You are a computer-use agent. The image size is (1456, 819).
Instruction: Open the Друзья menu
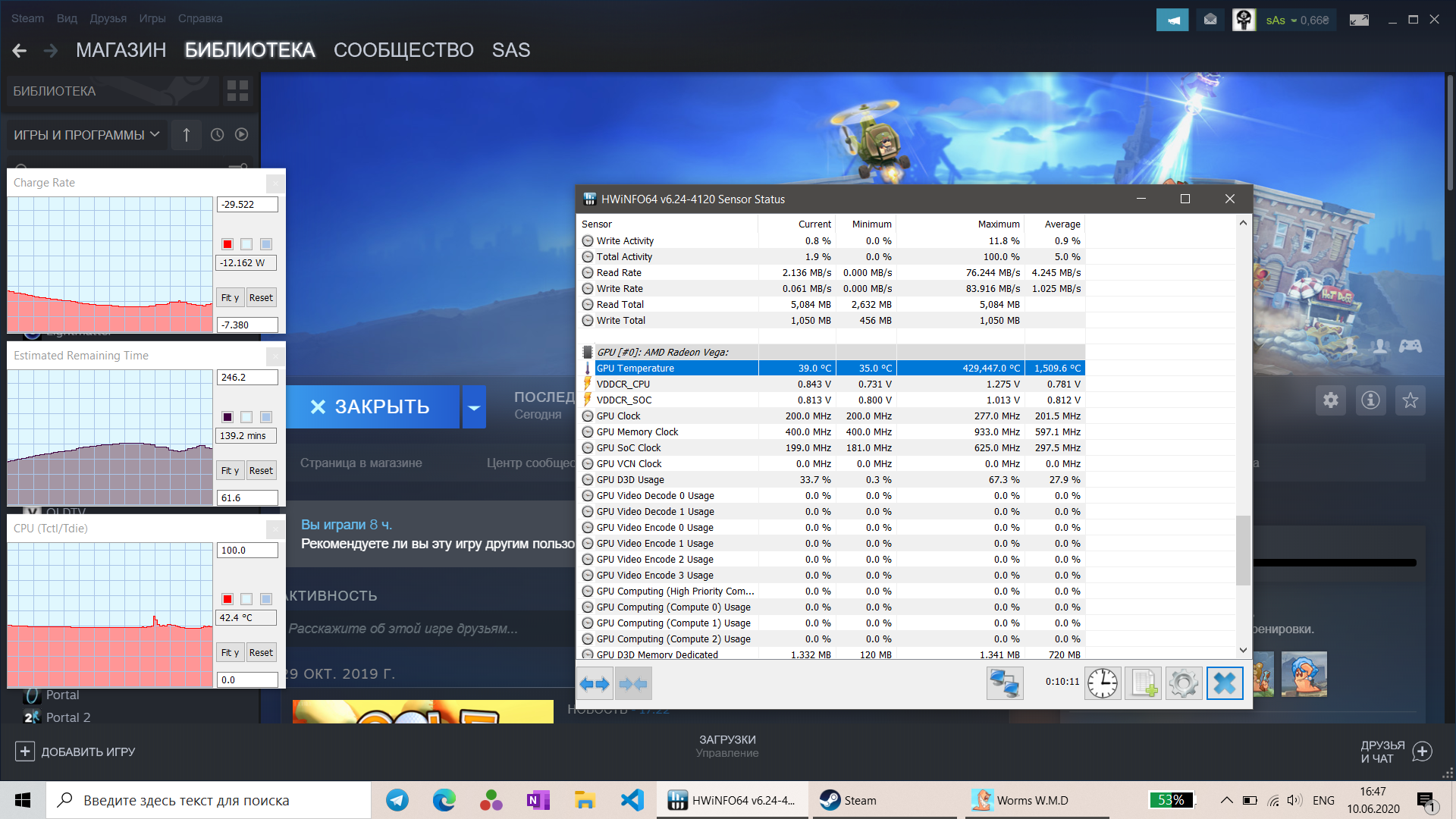(x=108, y=18)
